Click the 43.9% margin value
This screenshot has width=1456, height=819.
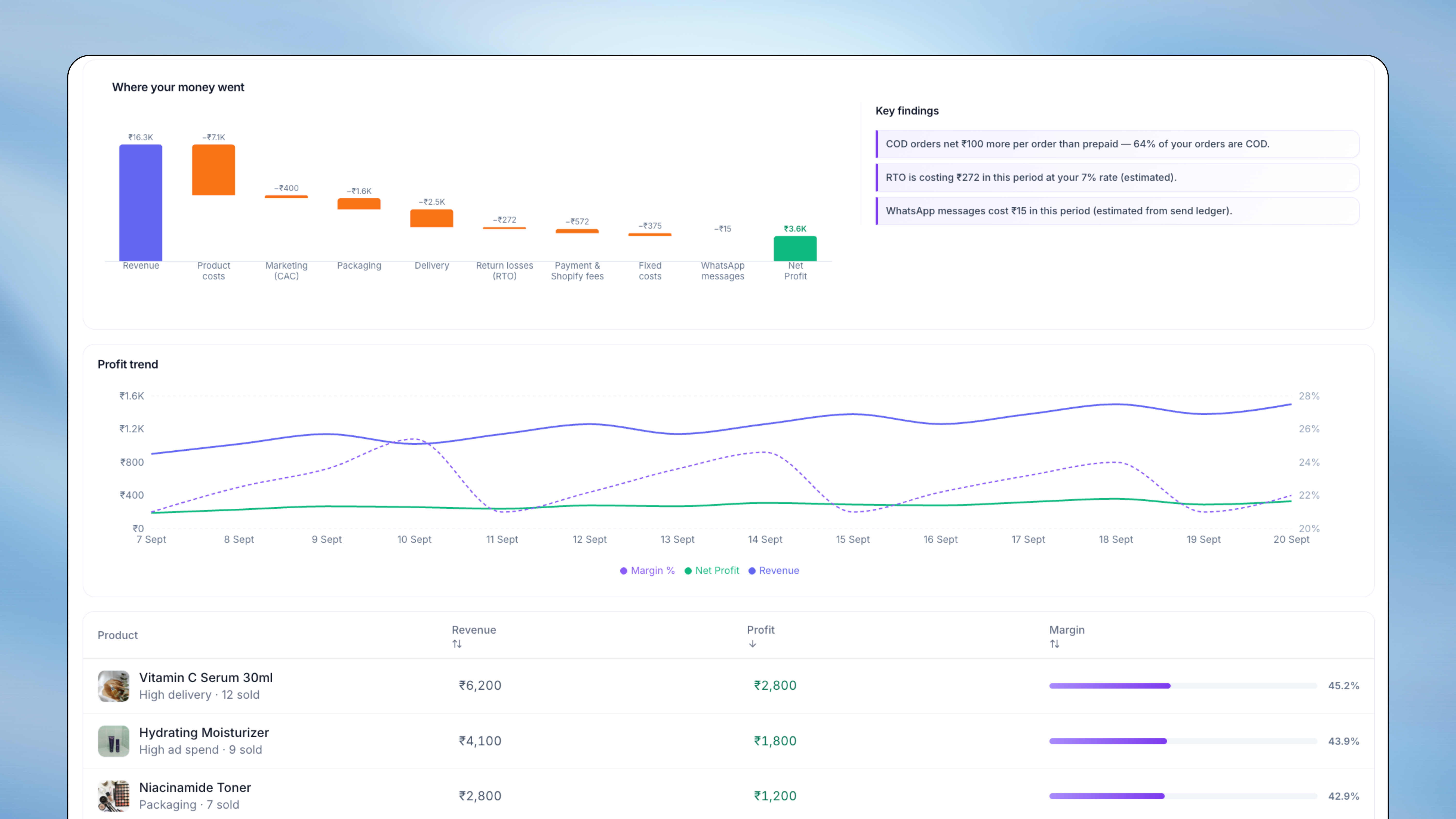[x=1343, y=741]
